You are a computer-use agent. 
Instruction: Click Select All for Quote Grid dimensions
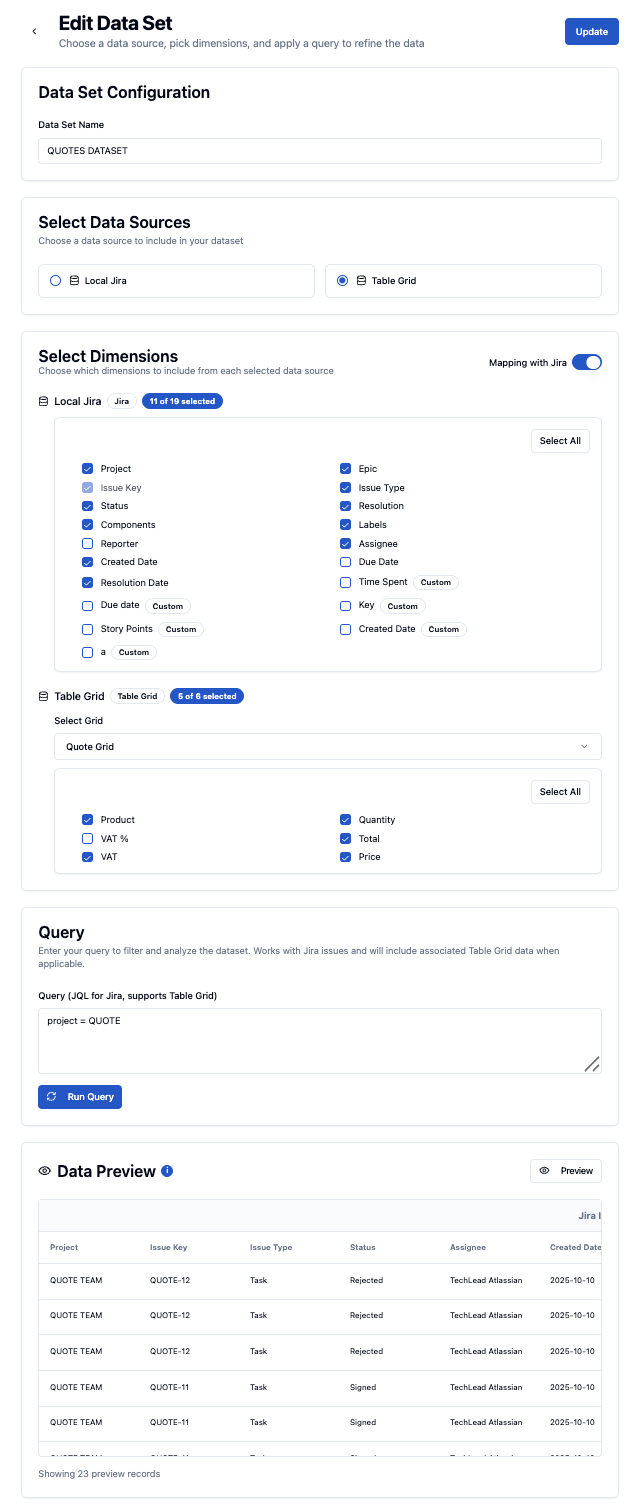point(560,792)
